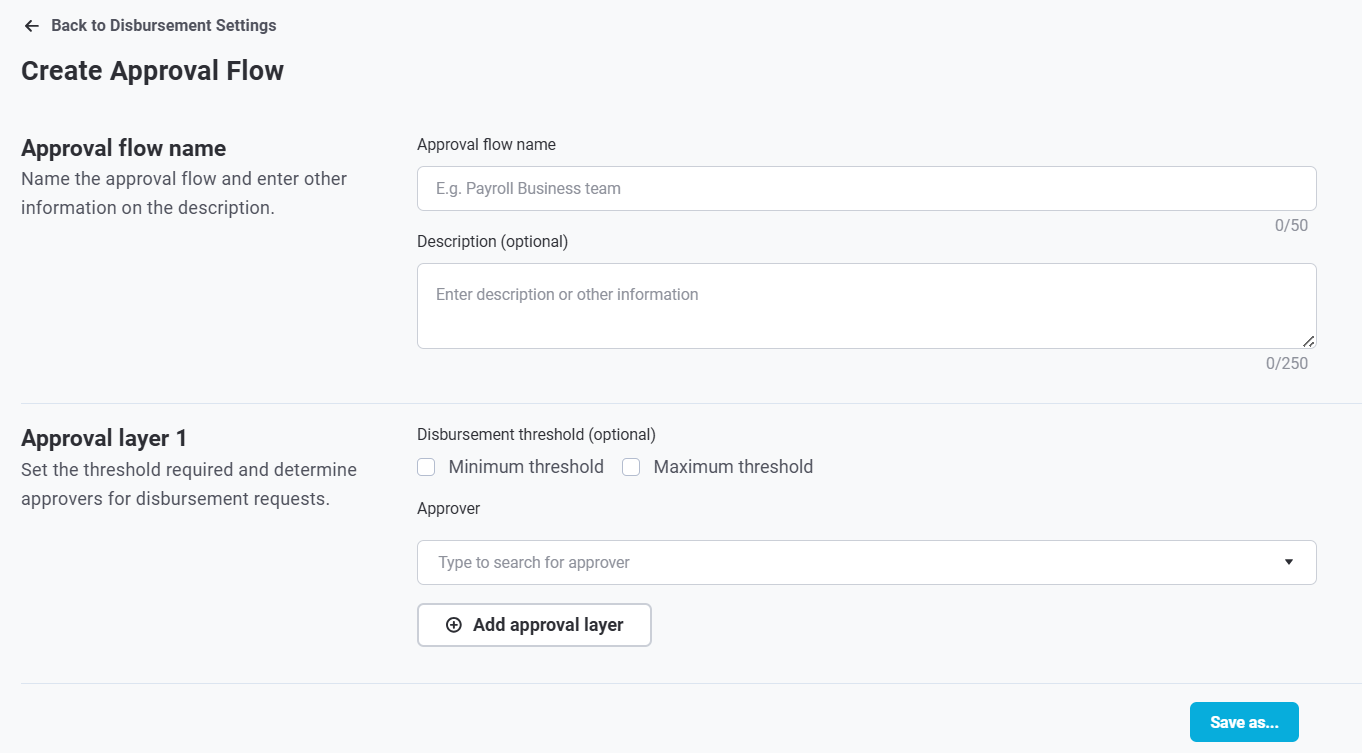Click the "Disbursement threshold (optional)" label
Screen dimensions: 1362x753
coord(536,434)
